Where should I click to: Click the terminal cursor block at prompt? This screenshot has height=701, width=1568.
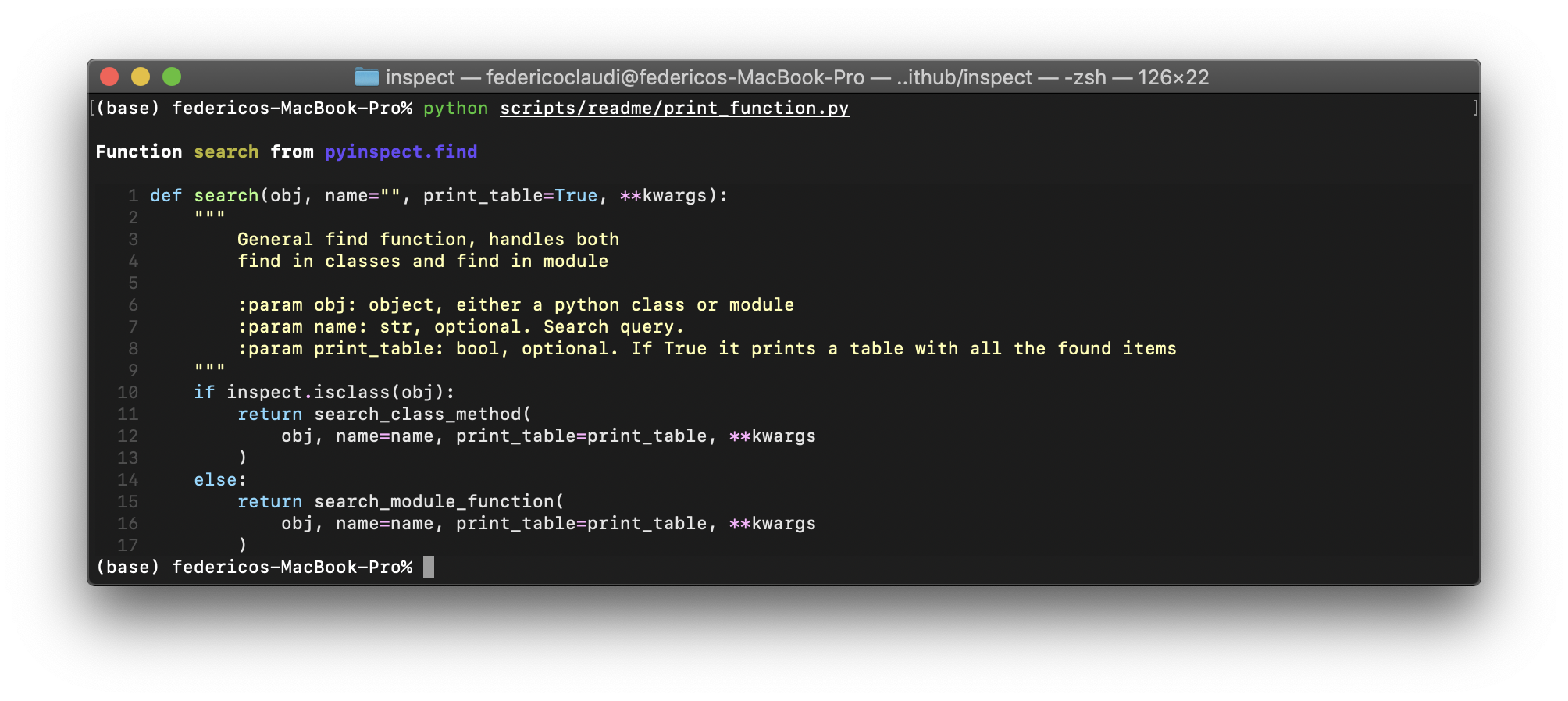pyautogui.click(x=429, y=567)
